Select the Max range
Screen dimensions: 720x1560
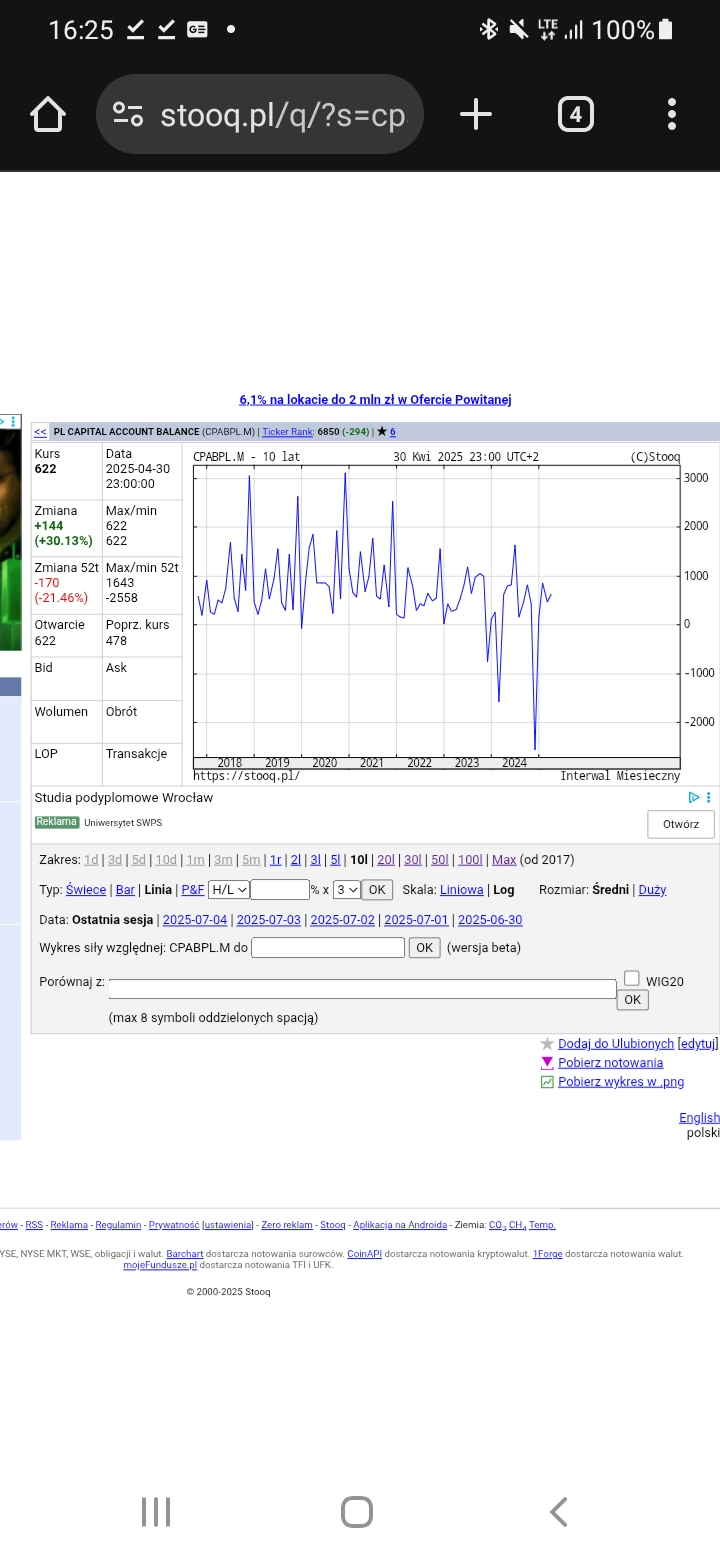click(504, 860)
